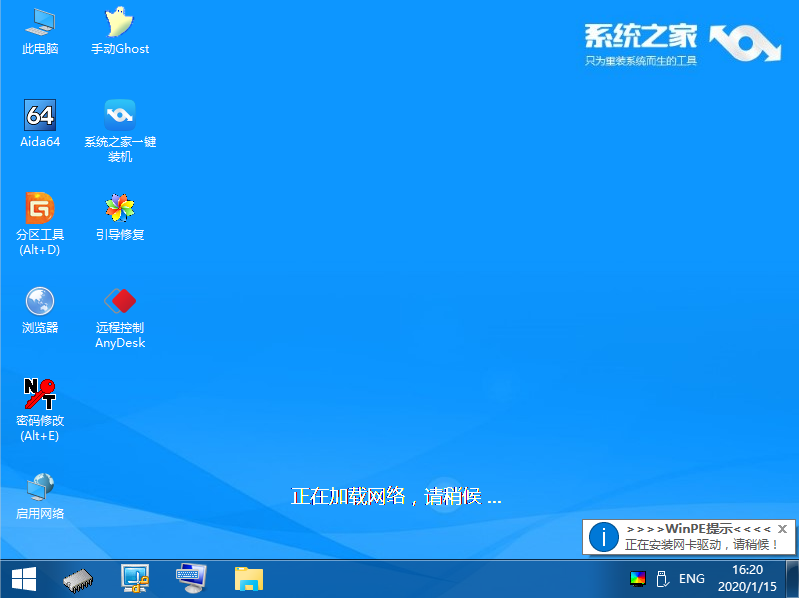
Task: Open the Aida64 desktop shortcut
Action: pyautogui.click(x=40, y=124)
